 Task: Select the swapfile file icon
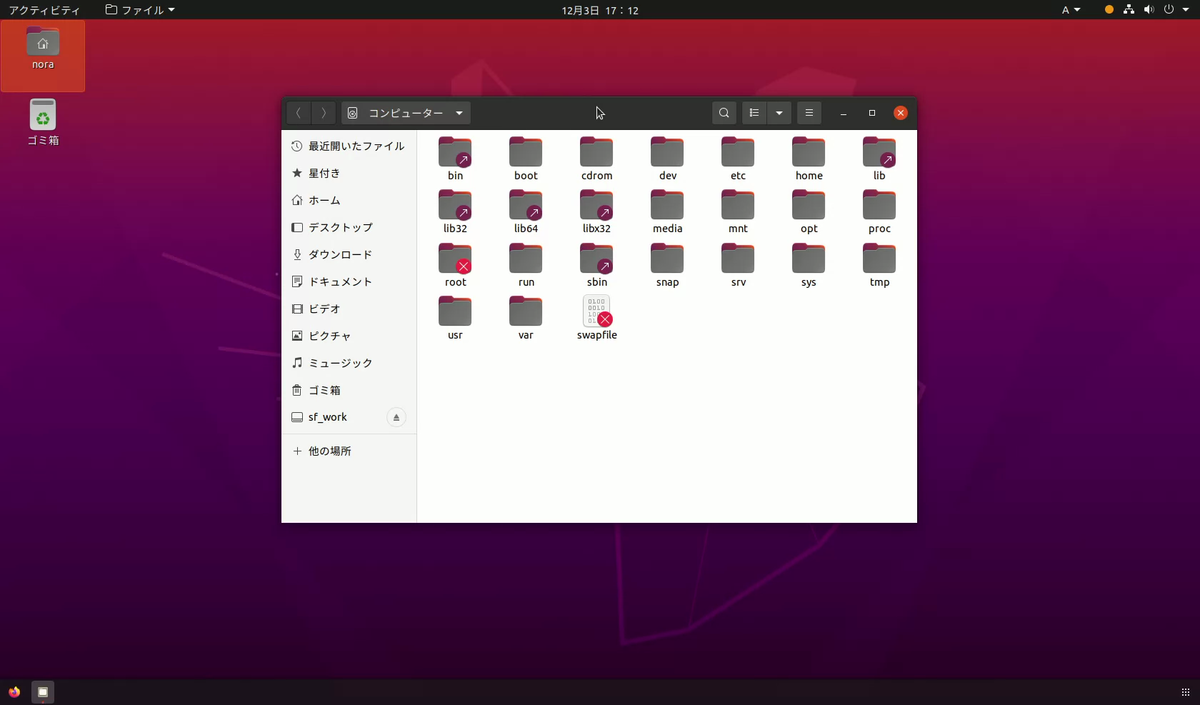click(596, 312)
